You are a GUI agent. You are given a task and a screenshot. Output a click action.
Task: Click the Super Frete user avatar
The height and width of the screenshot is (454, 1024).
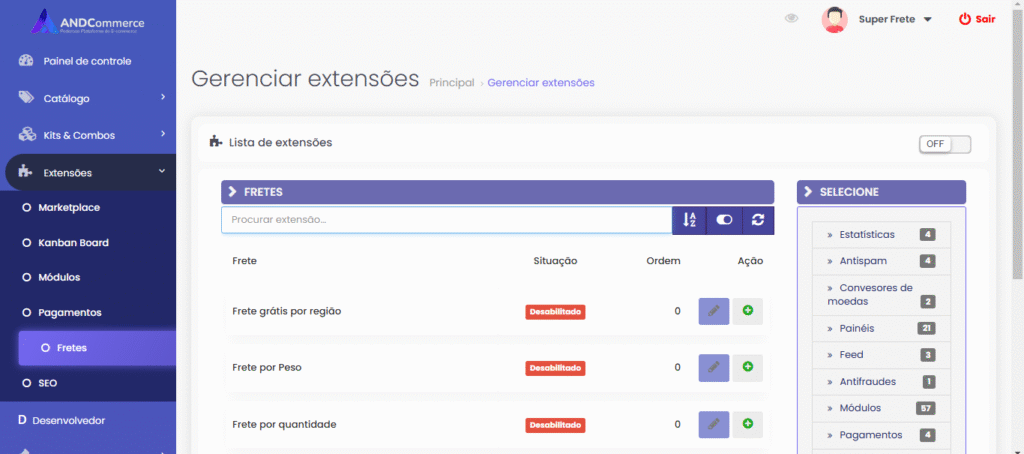point(835,20)
